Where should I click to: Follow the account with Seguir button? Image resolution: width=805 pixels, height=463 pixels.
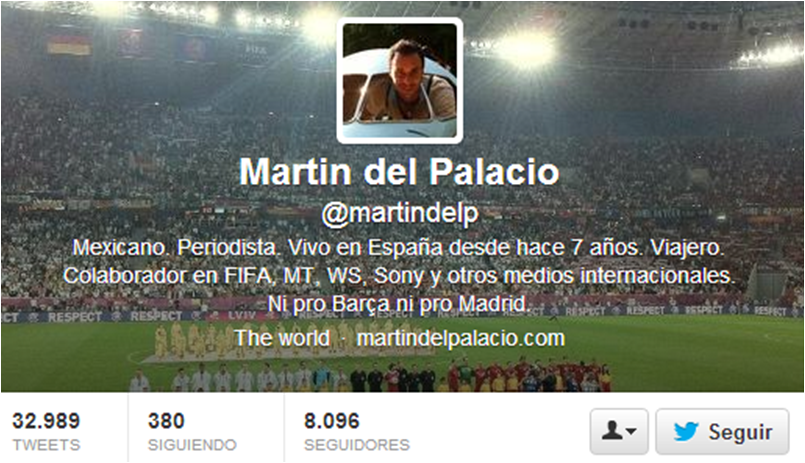tap(722, 432)
